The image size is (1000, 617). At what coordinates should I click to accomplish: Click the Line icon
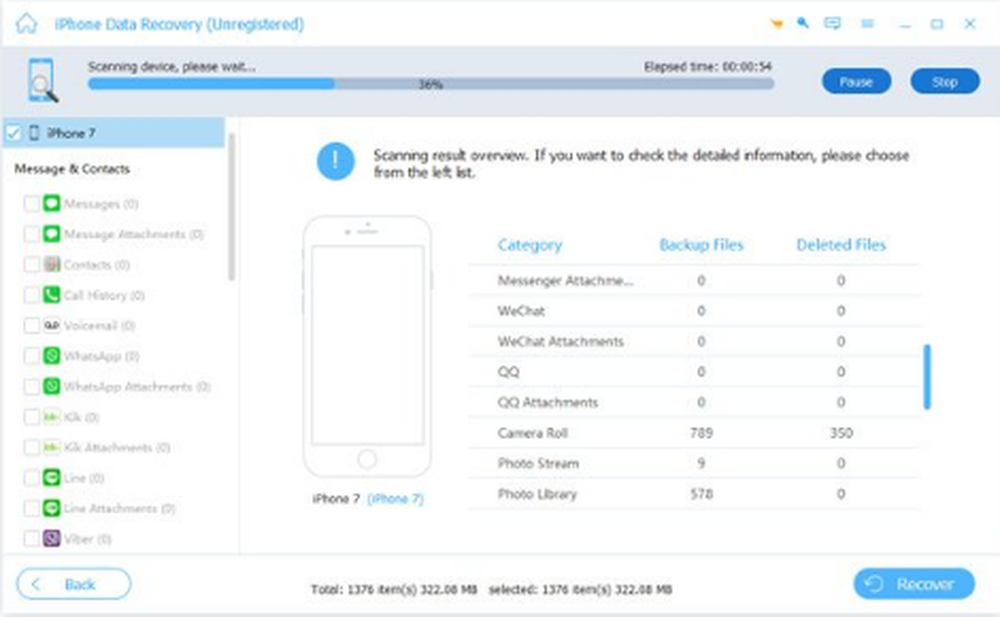pos(52,477)
